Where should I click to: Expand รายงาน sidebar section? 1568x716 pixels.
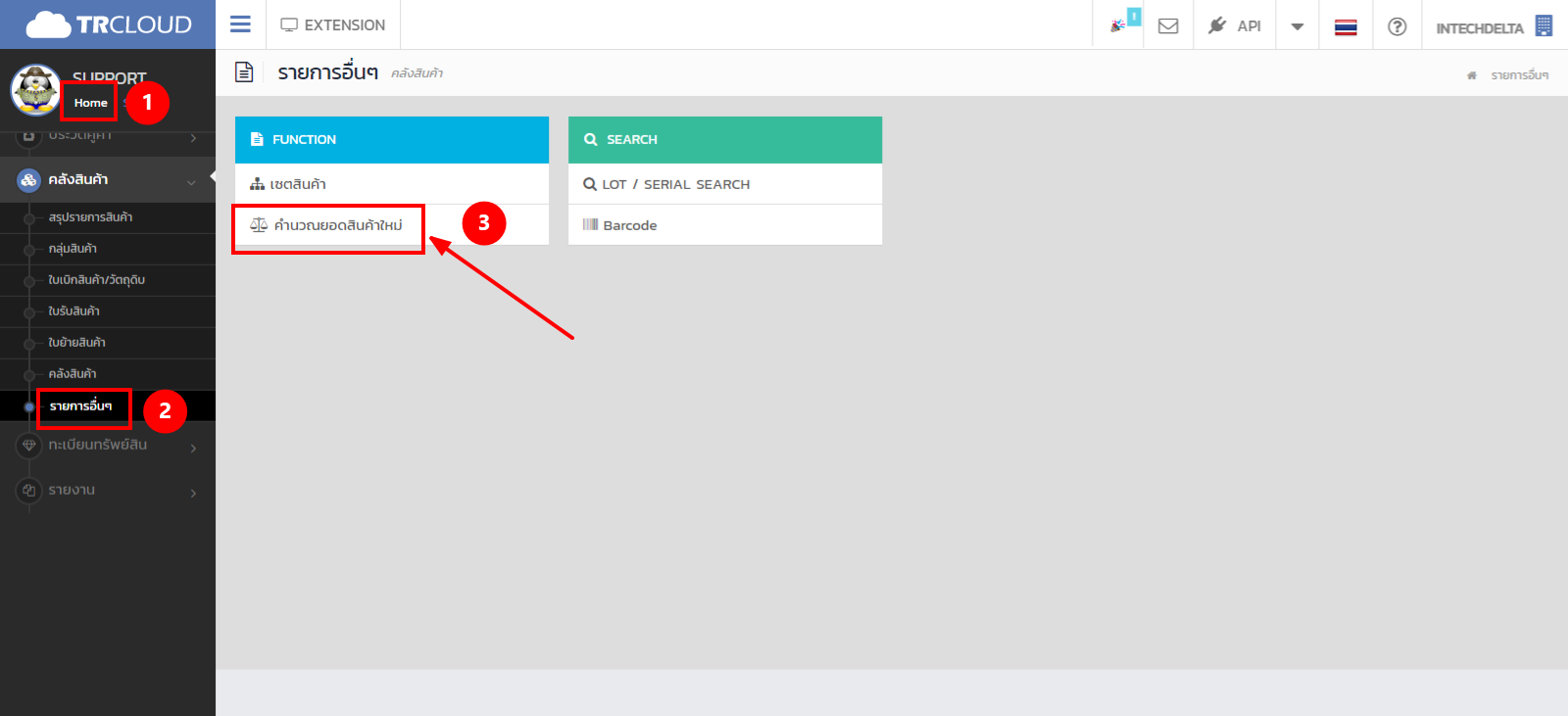(108, 490)
